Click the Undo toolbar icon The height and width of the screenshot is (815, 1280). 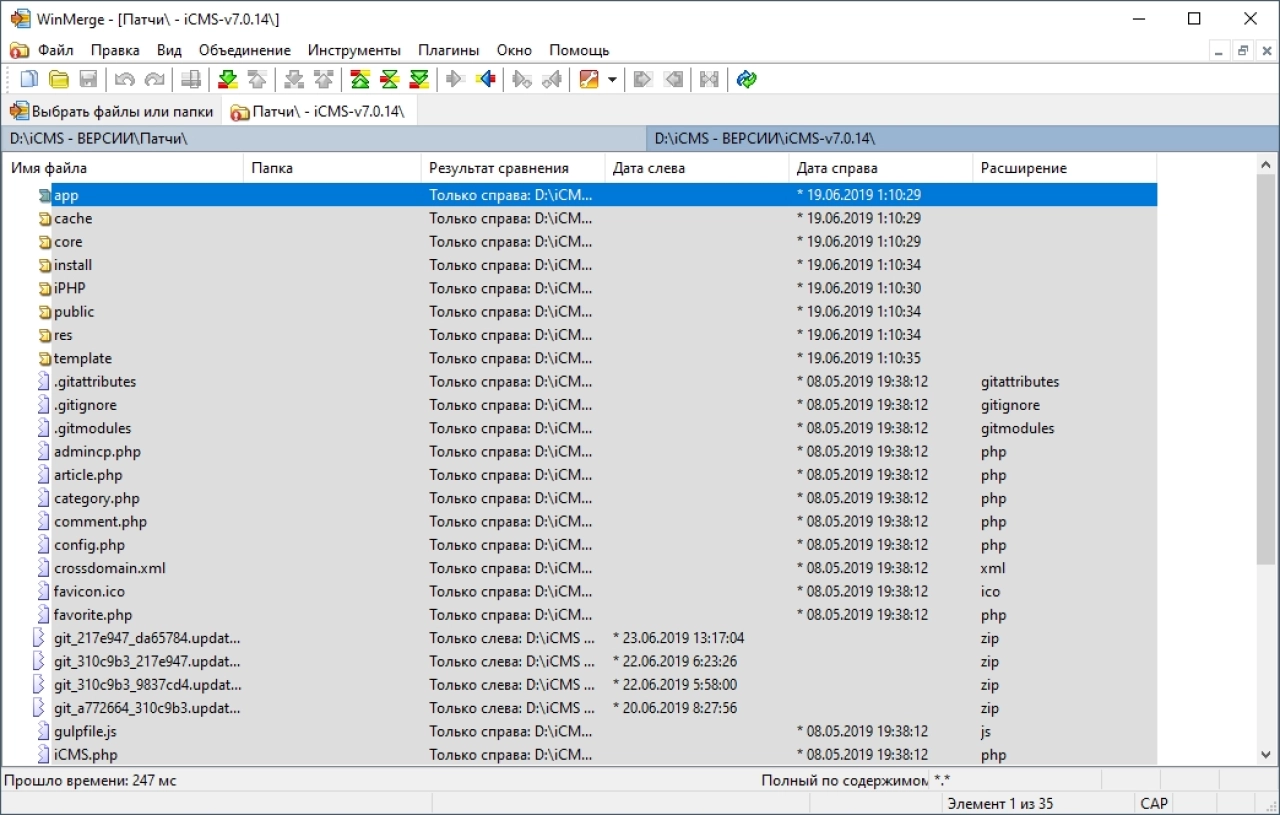[125, 79]
